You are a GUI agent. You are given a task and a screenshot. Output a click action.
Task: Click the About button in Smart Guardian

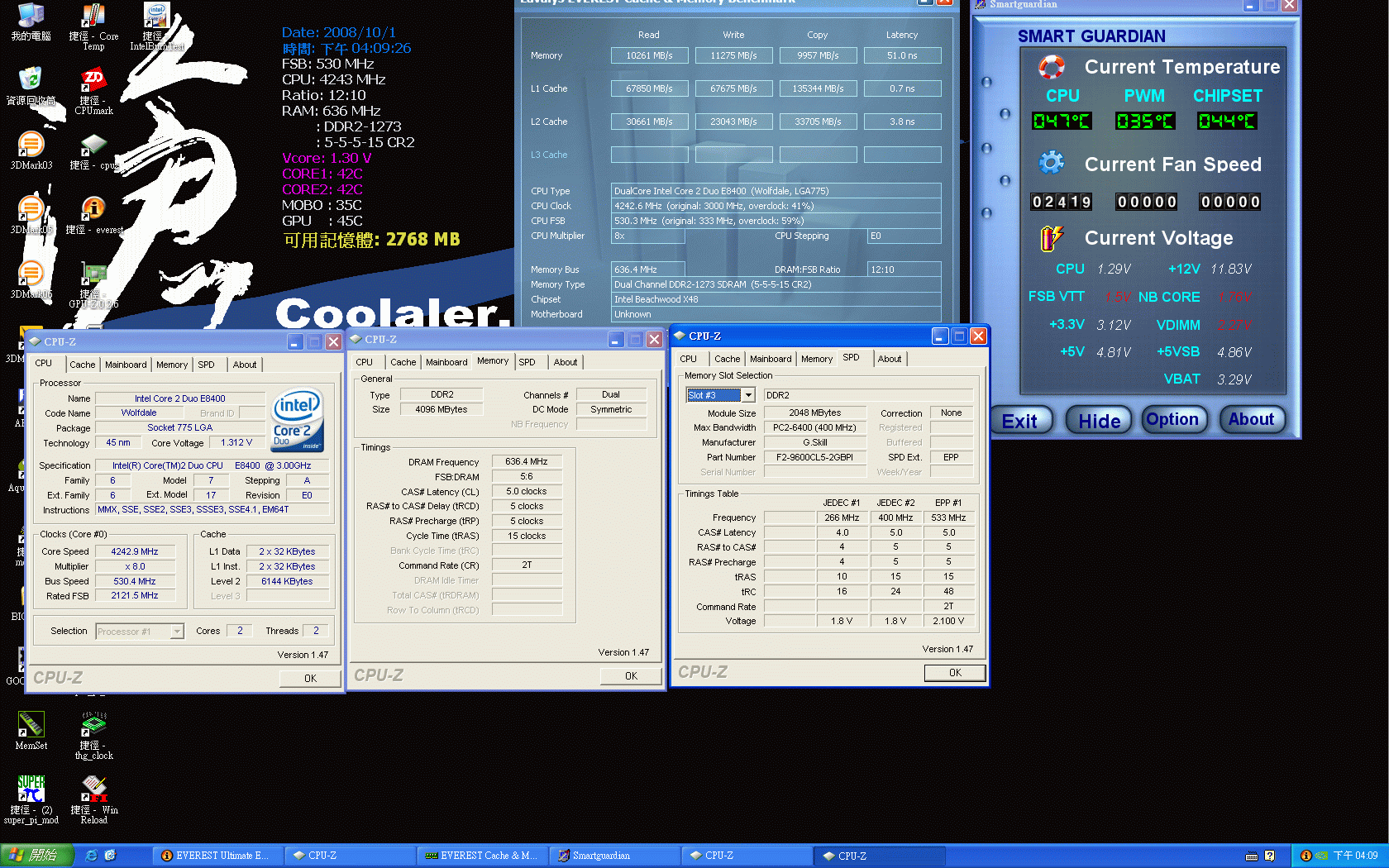(1251, 419)
